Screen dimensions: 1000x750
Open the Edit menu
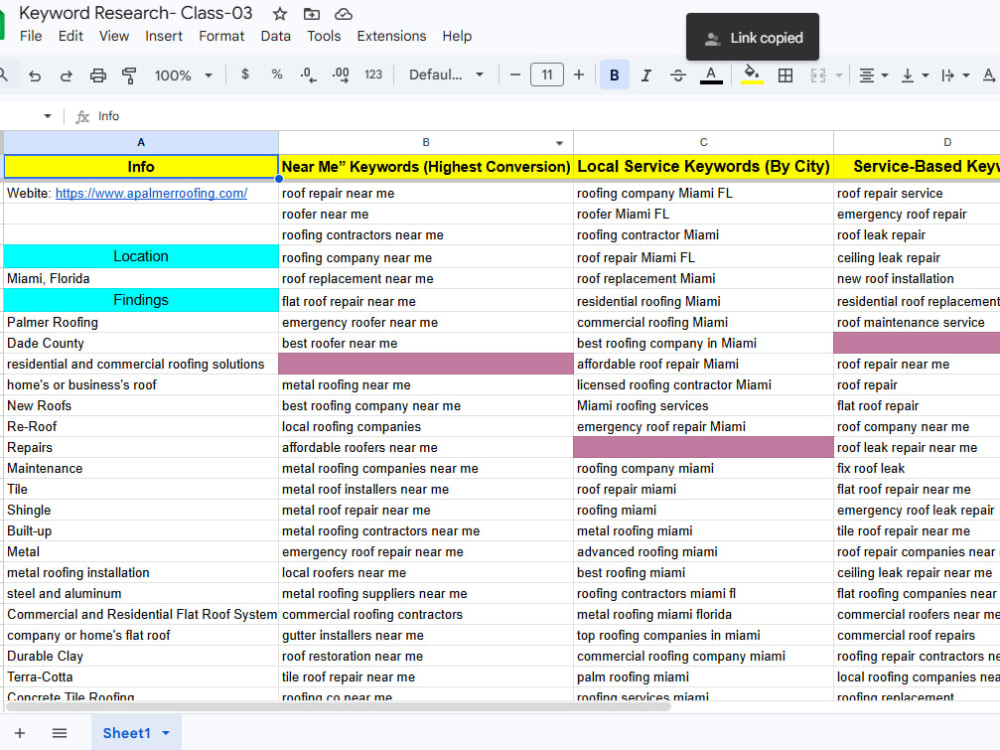click(70, 36)
